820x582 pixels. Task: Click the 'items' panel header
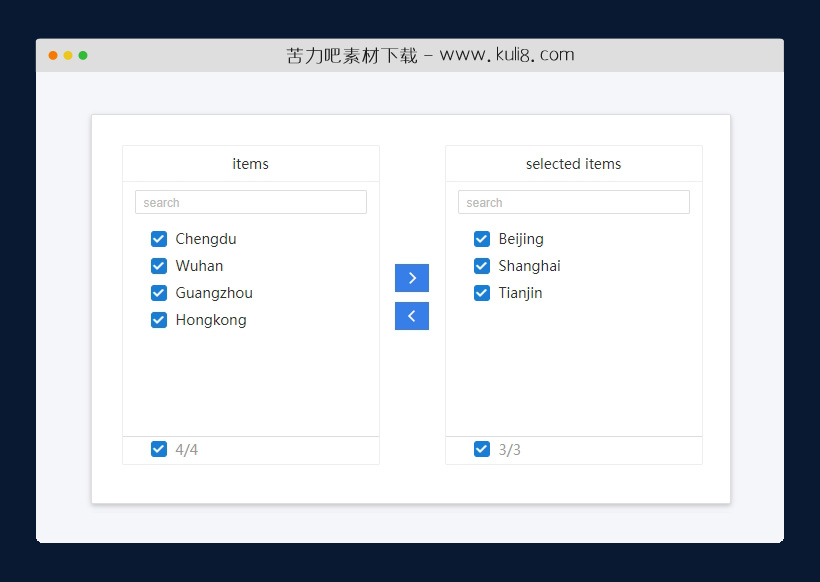coord(250,164)
